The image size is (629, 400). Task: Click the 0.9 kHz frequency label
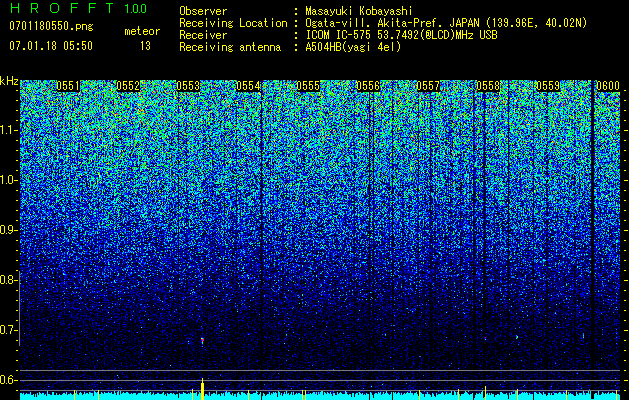[x=9, y=230]
